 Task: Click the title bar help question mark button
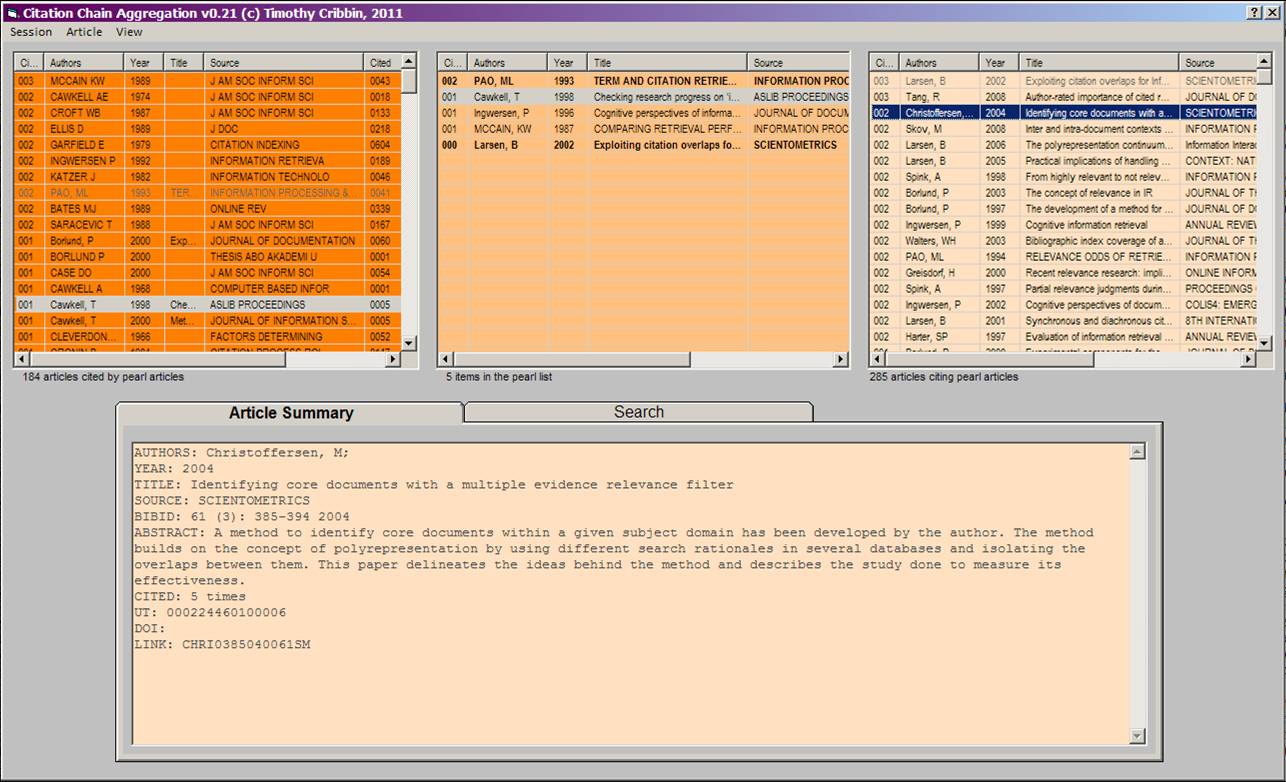[1254, 12]
